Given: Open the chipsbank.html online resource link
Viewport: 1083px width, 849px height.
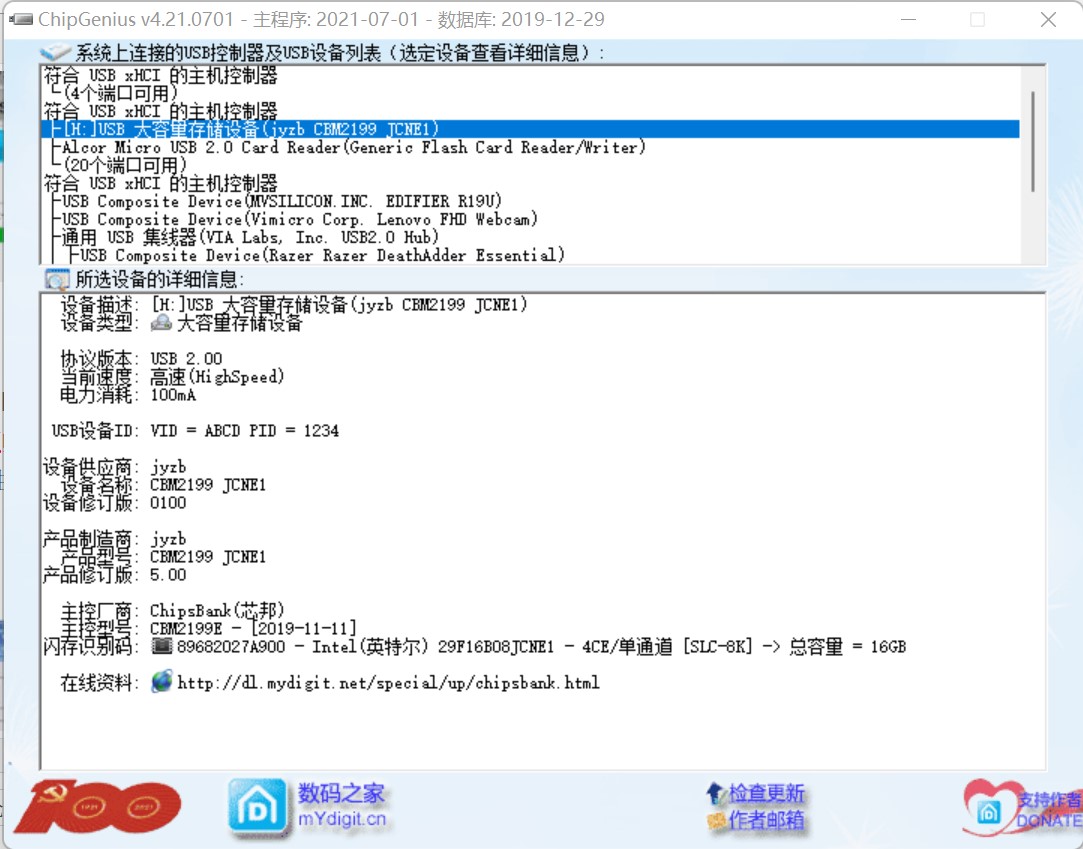Looking at the screenshot, I should tap(388, 683).
